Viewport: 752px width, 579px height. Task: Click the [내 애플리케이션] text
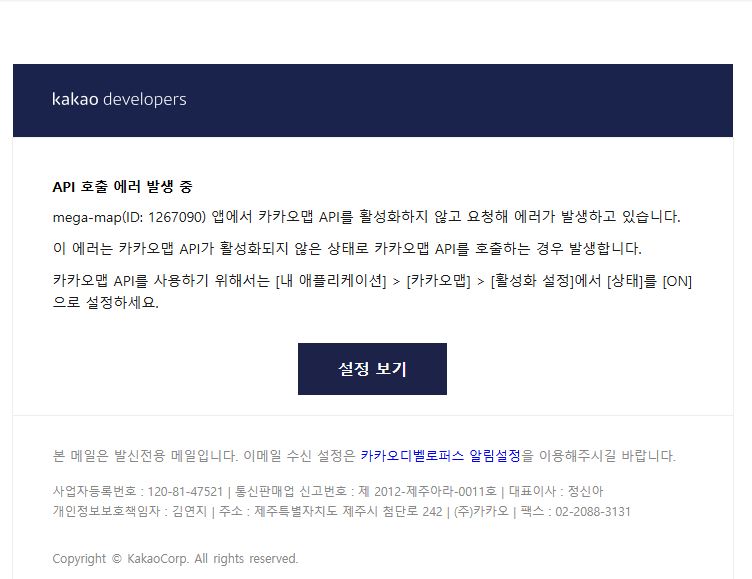point(331,281)
